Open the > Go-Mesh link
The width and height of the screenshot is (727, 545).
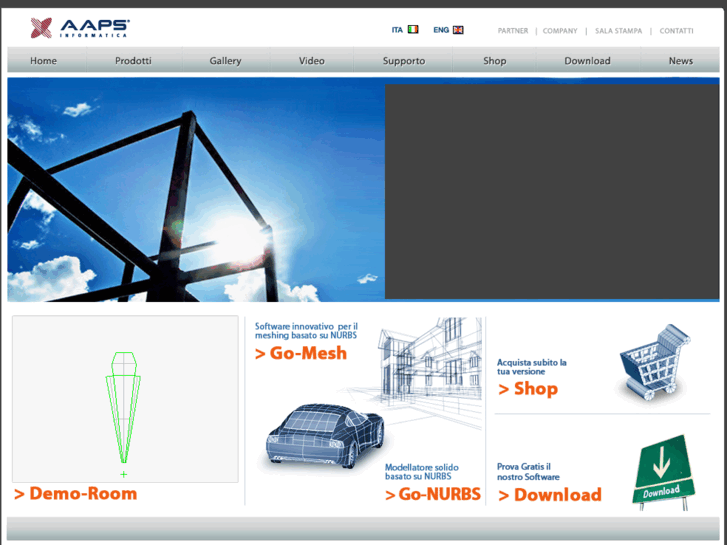point(301,353)
